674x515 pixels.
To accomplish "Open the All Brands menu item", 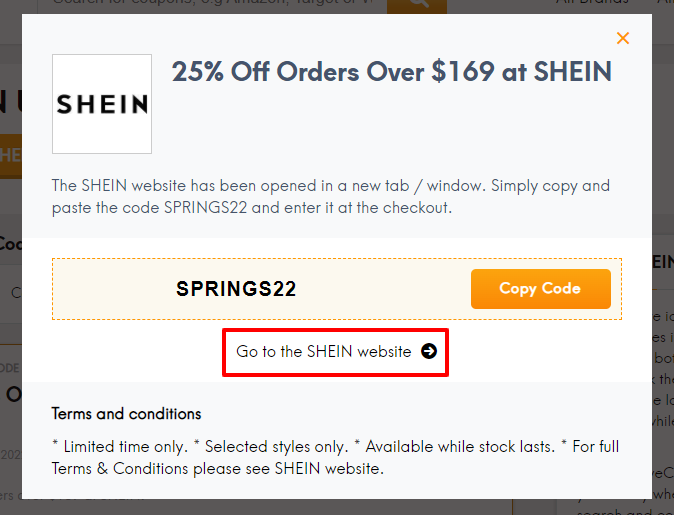I will click(x=592, y=3).
